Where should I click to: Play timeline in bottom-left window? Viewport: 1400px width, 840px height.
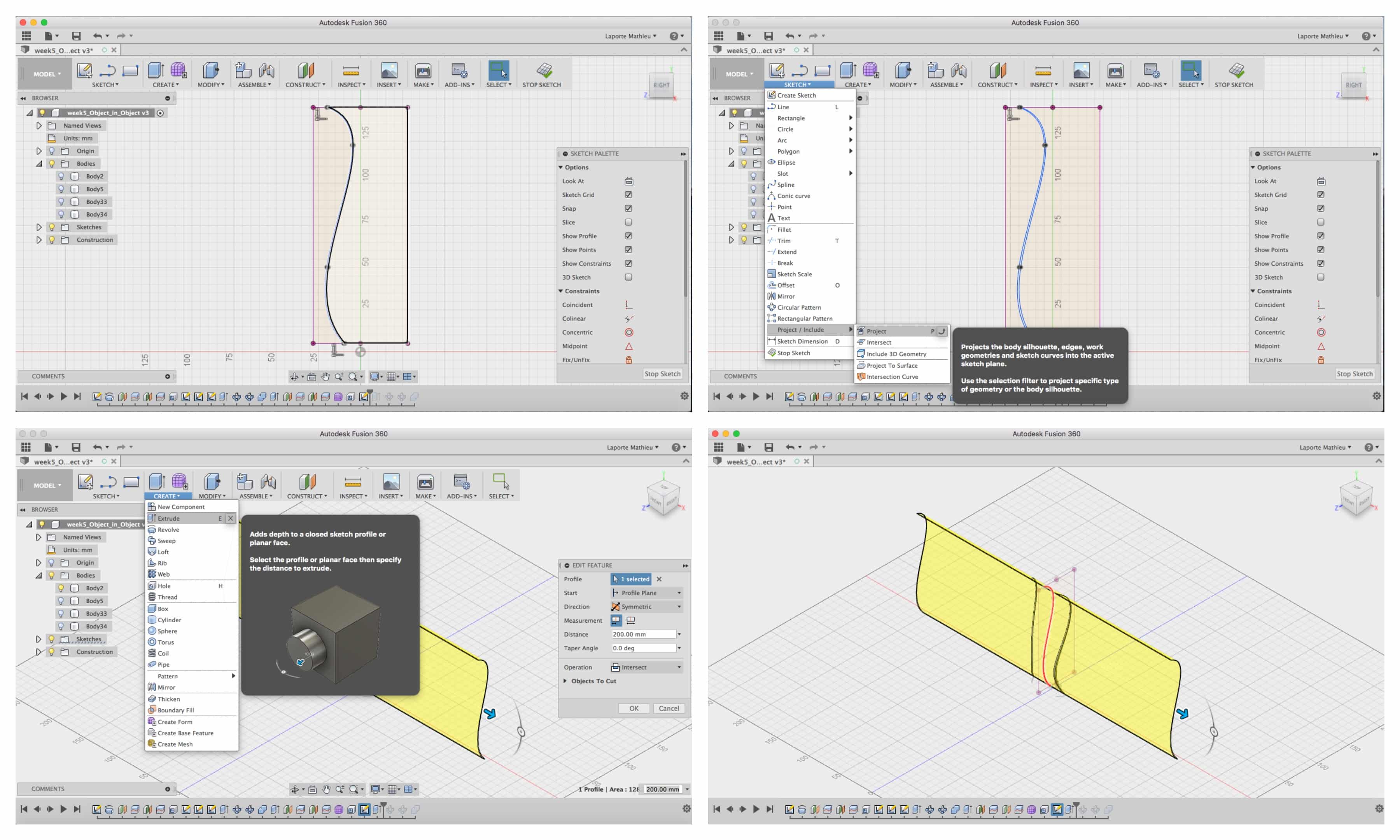tap(63, 809)
